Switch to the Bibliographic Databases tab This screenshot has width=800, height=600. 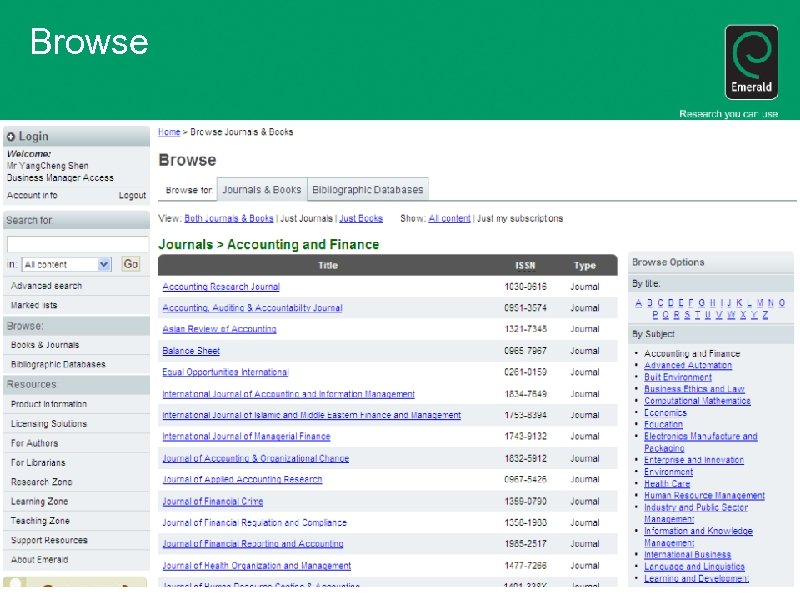tap(368, 189)
